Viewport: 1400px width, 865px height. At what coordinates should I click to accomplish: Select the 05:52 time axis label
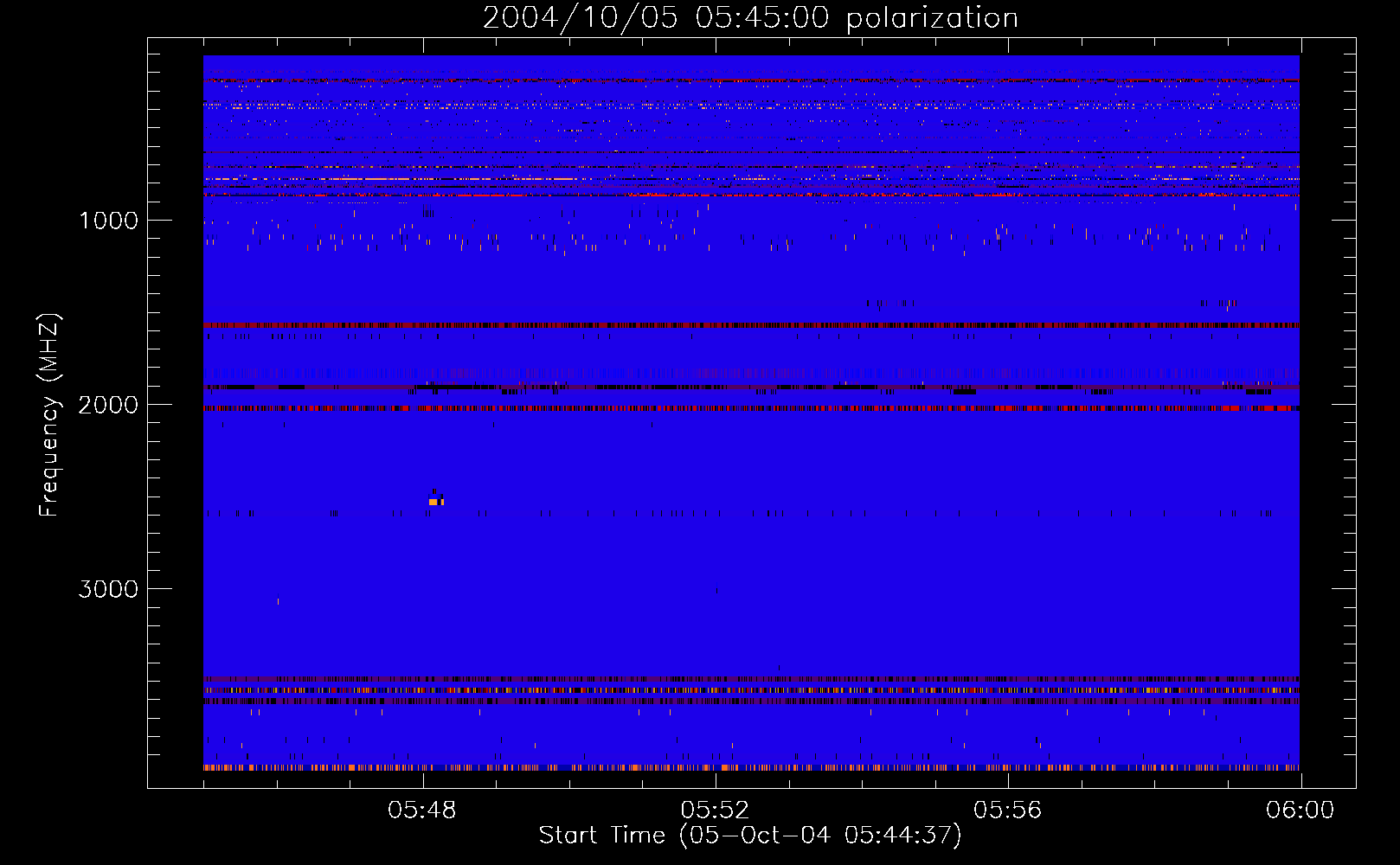(x=715, y=811)
